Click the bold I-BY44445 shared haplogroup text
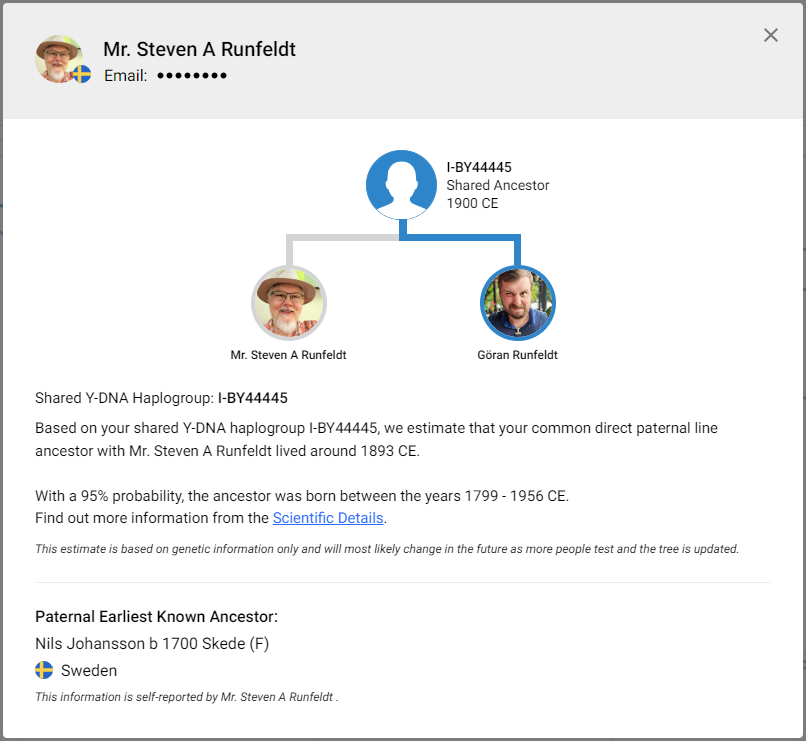Viewport: 806px width, 741px height. (253, 398)
